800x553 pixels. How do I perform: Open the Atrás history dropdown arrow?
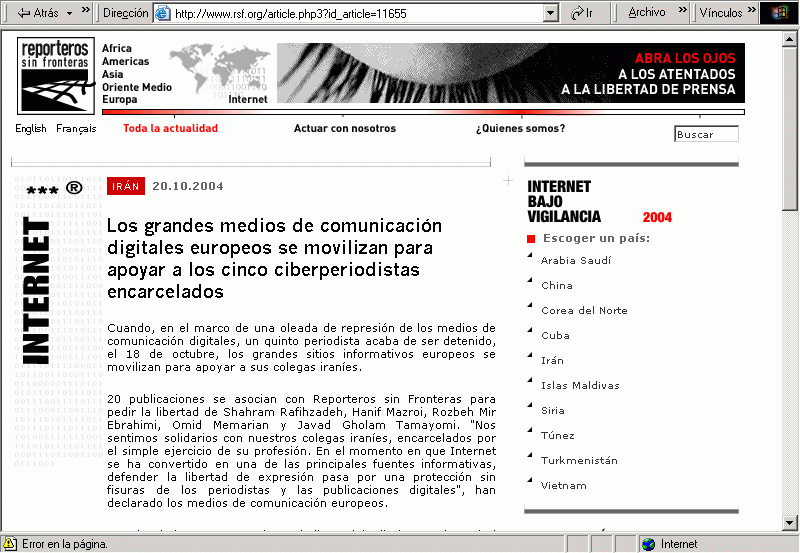click(x=69, y=14)
